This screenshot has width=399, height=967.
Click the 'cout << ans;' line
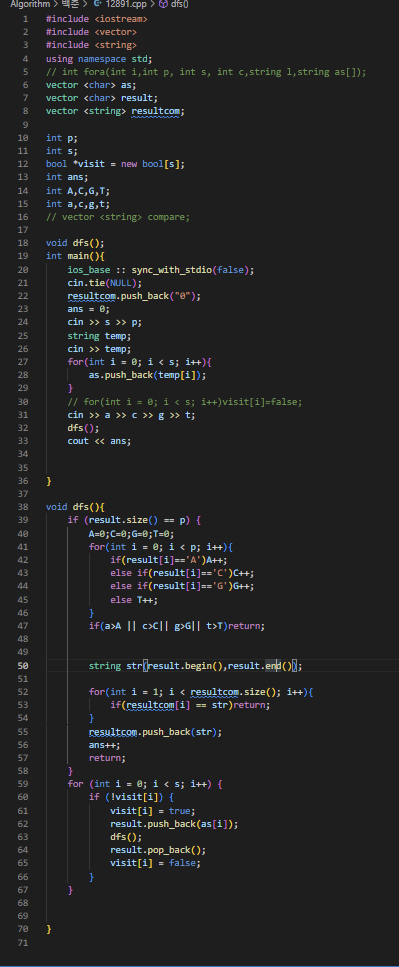99,441
